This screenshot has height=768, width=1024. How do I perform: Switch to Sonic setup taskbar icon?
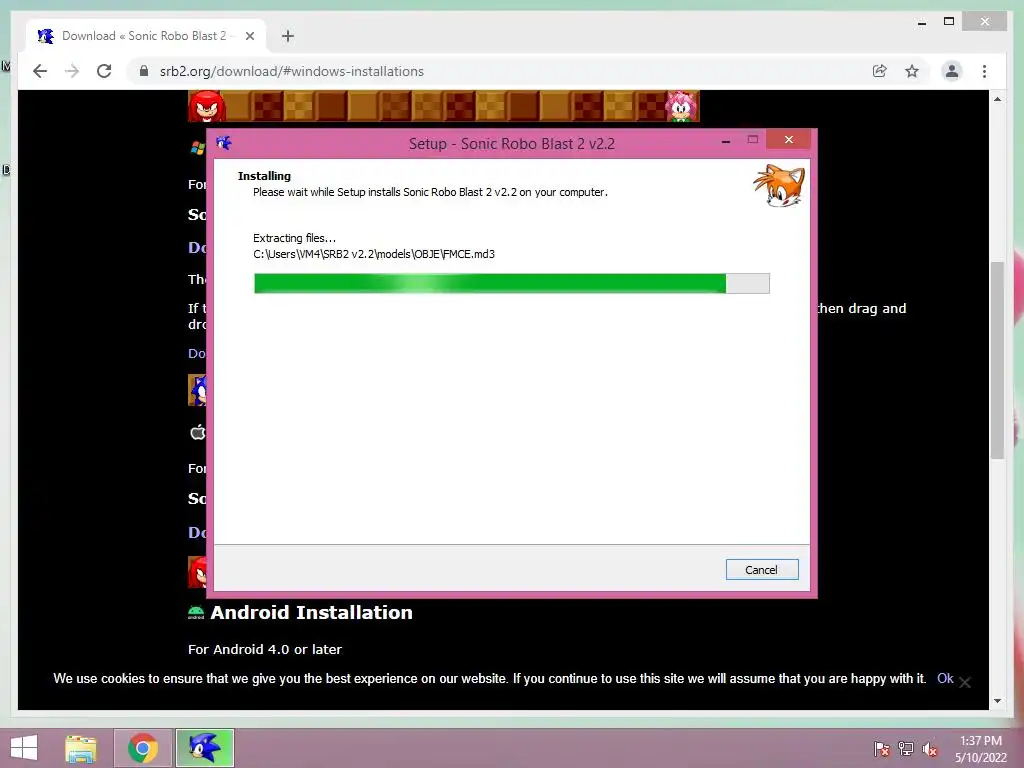[204, 748]
